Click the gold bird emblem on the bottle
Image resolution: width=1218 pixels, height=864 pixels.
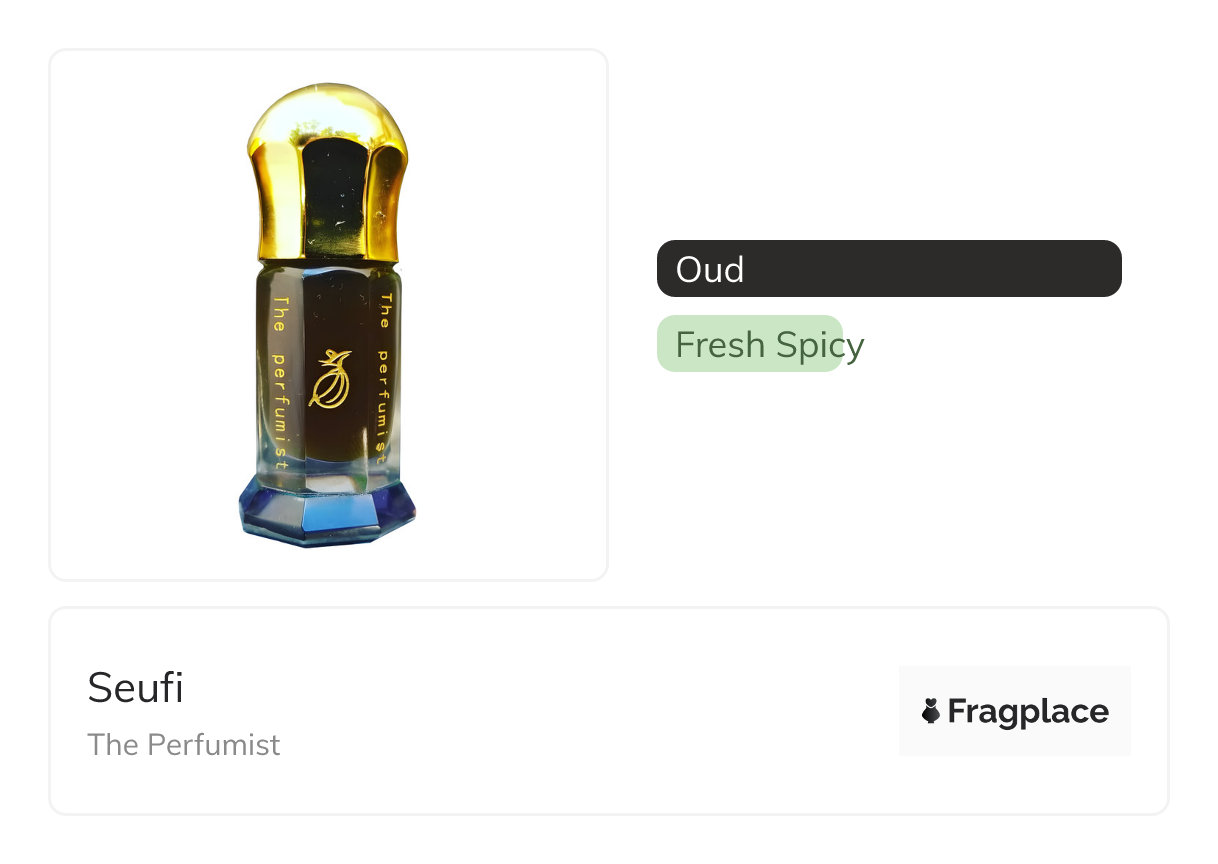[x=330, y=379]
